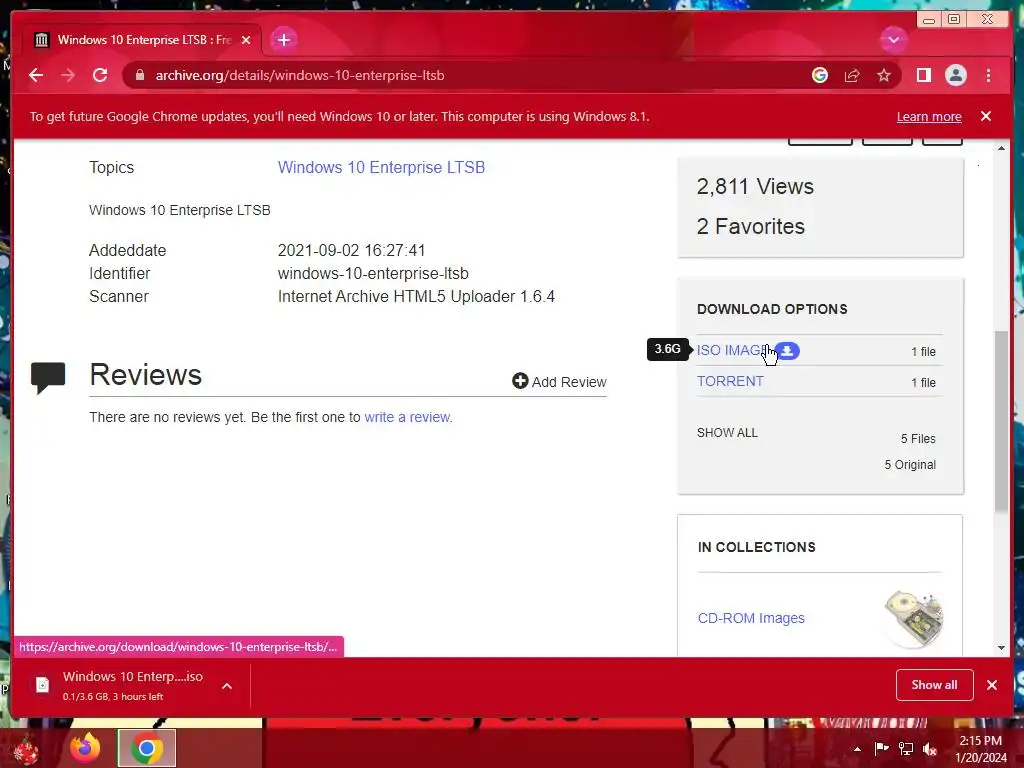Share this page using share icon
Viewport: 1024px width, 768px height.
[852, 75]
